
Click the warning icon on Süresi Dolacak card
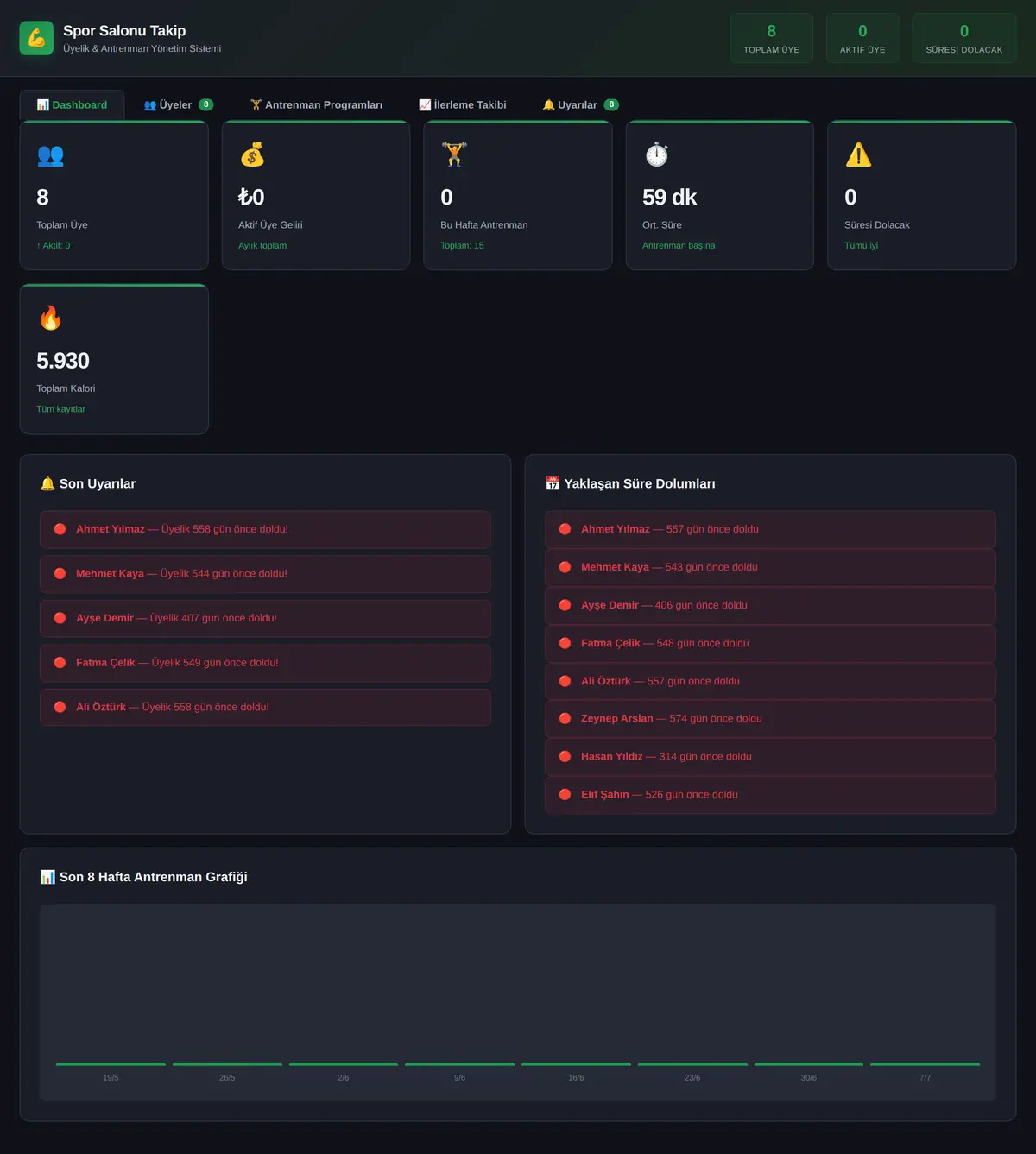point(858,154)
